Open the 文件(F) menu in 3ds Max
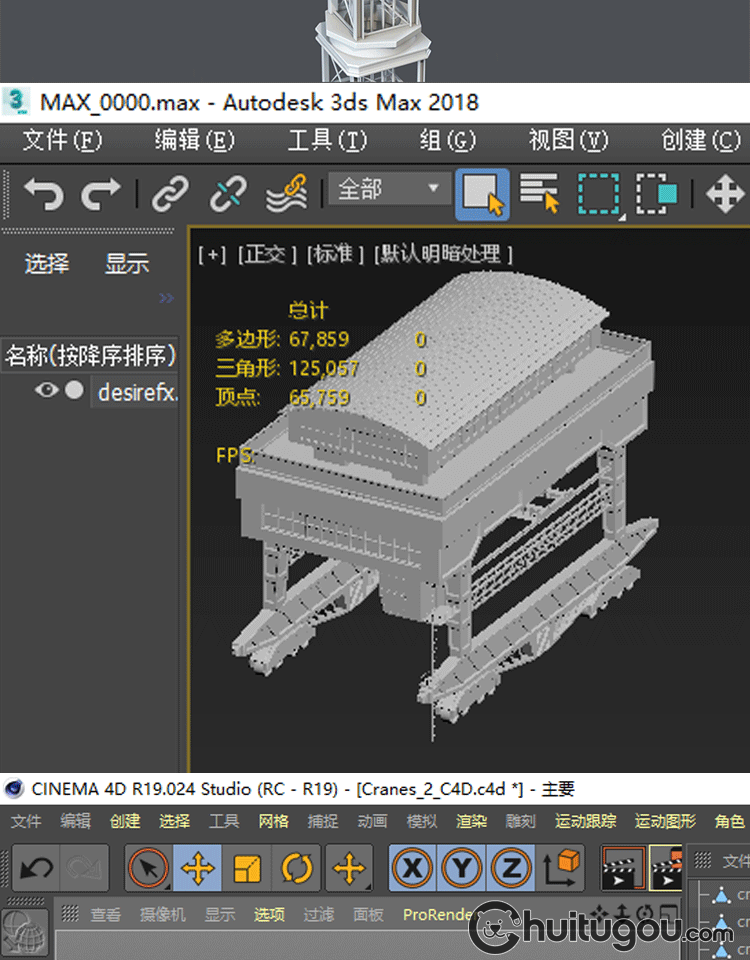 (x=62, y=140)
